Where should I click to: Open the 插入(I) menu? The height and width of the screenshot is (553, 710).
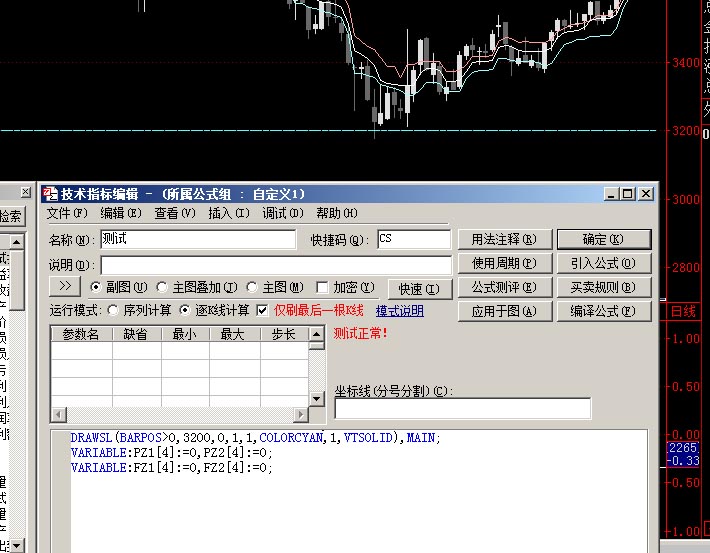point(229,213)
